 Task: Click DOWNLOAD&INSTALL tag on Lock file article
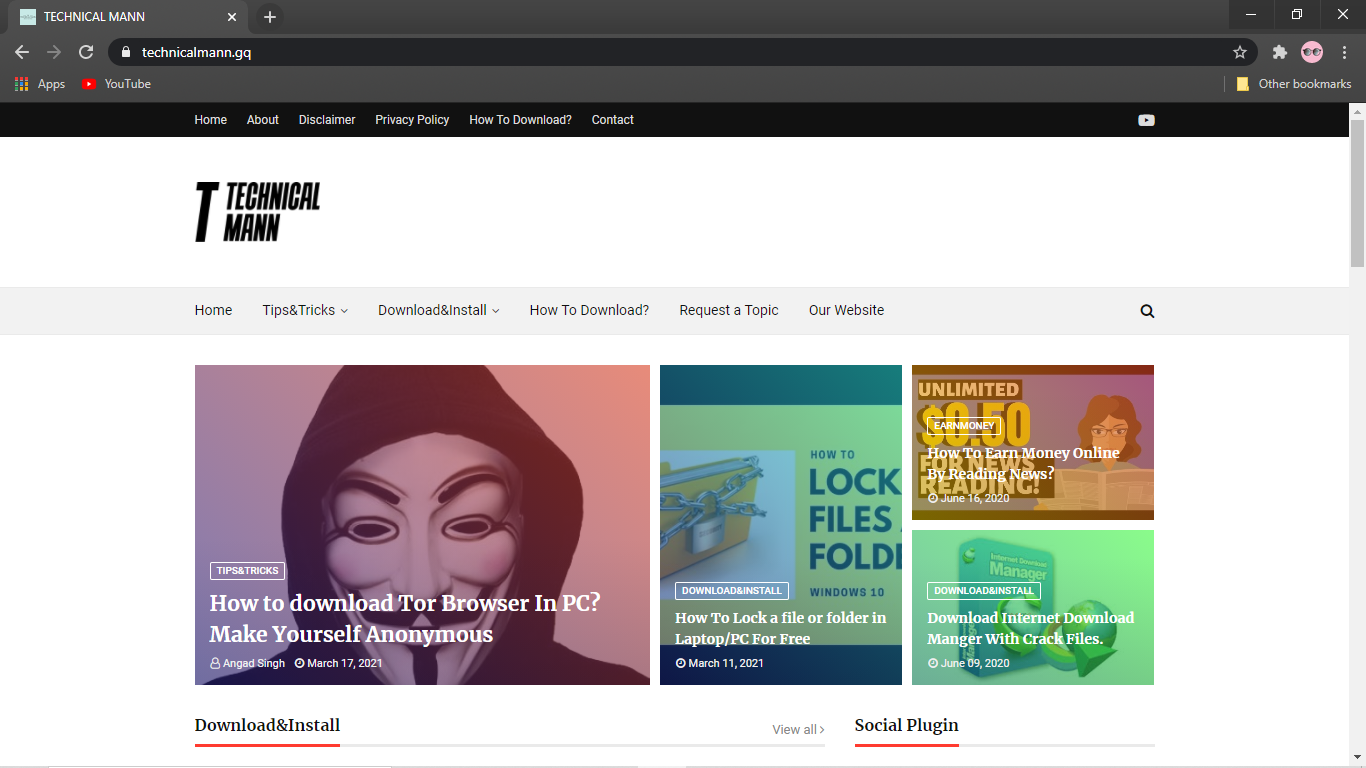point(732,591)
